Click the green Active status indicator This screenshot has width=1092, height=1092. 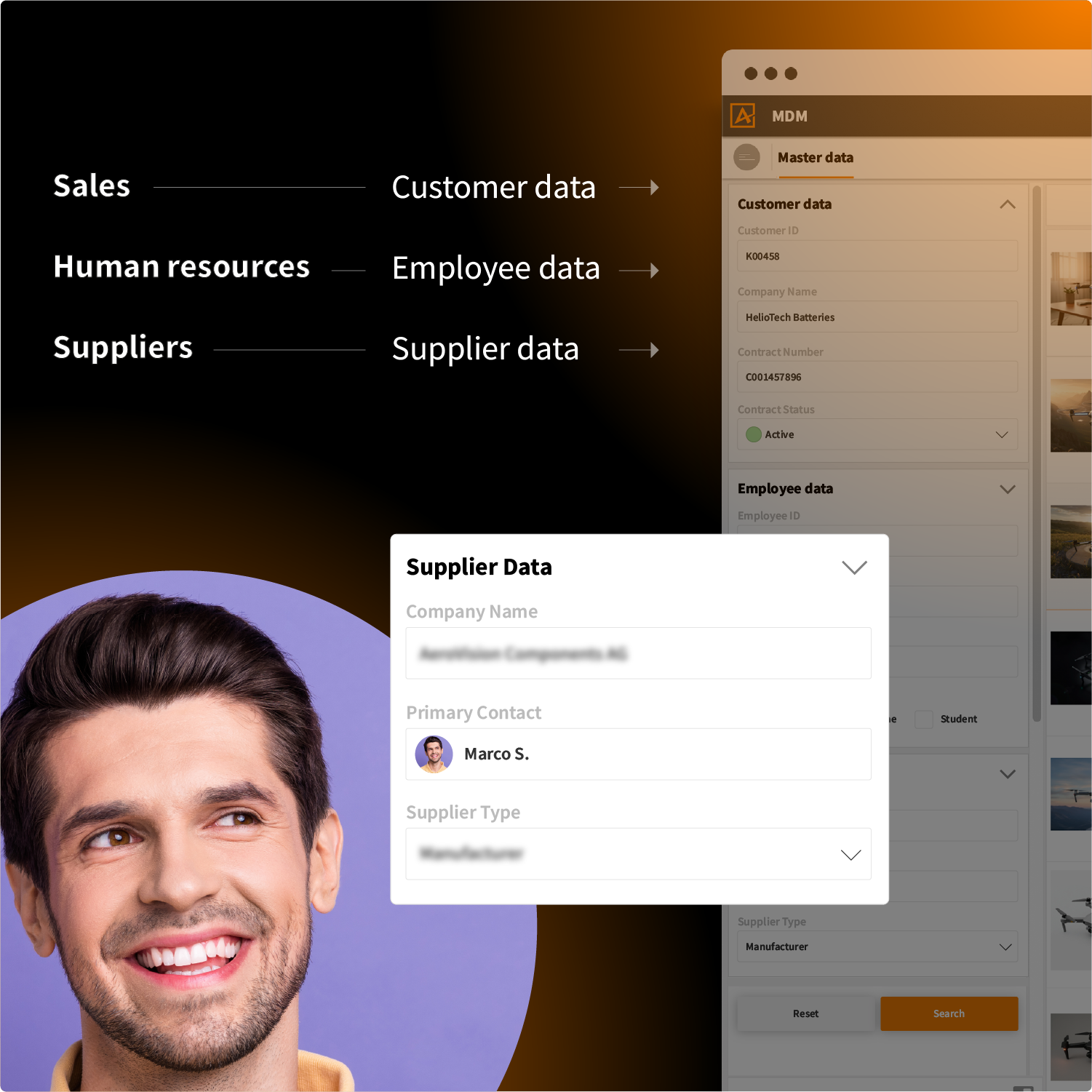[x=754, y=434]
